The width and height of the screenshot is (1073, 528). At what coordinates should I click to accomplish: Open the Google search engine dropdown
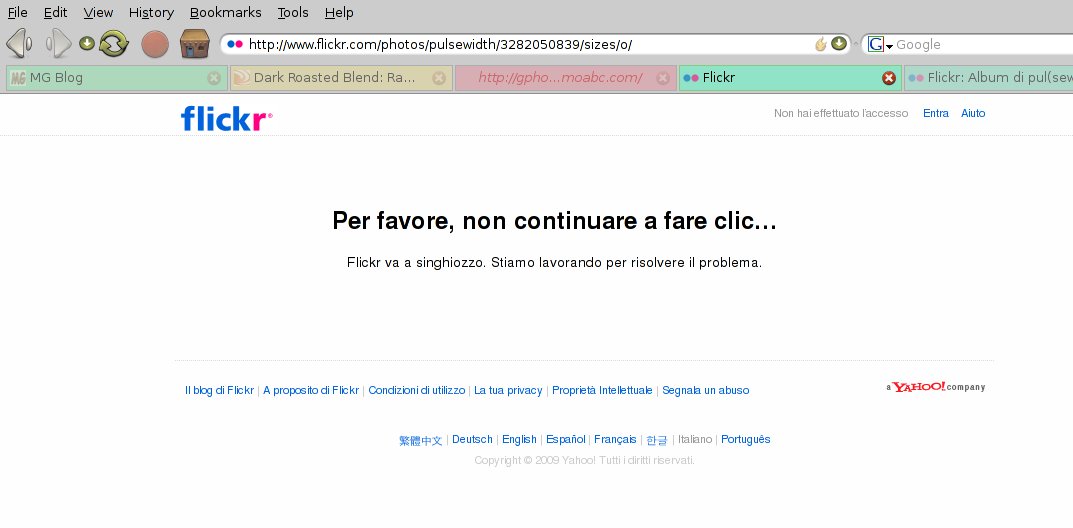(x=880, y=44)
